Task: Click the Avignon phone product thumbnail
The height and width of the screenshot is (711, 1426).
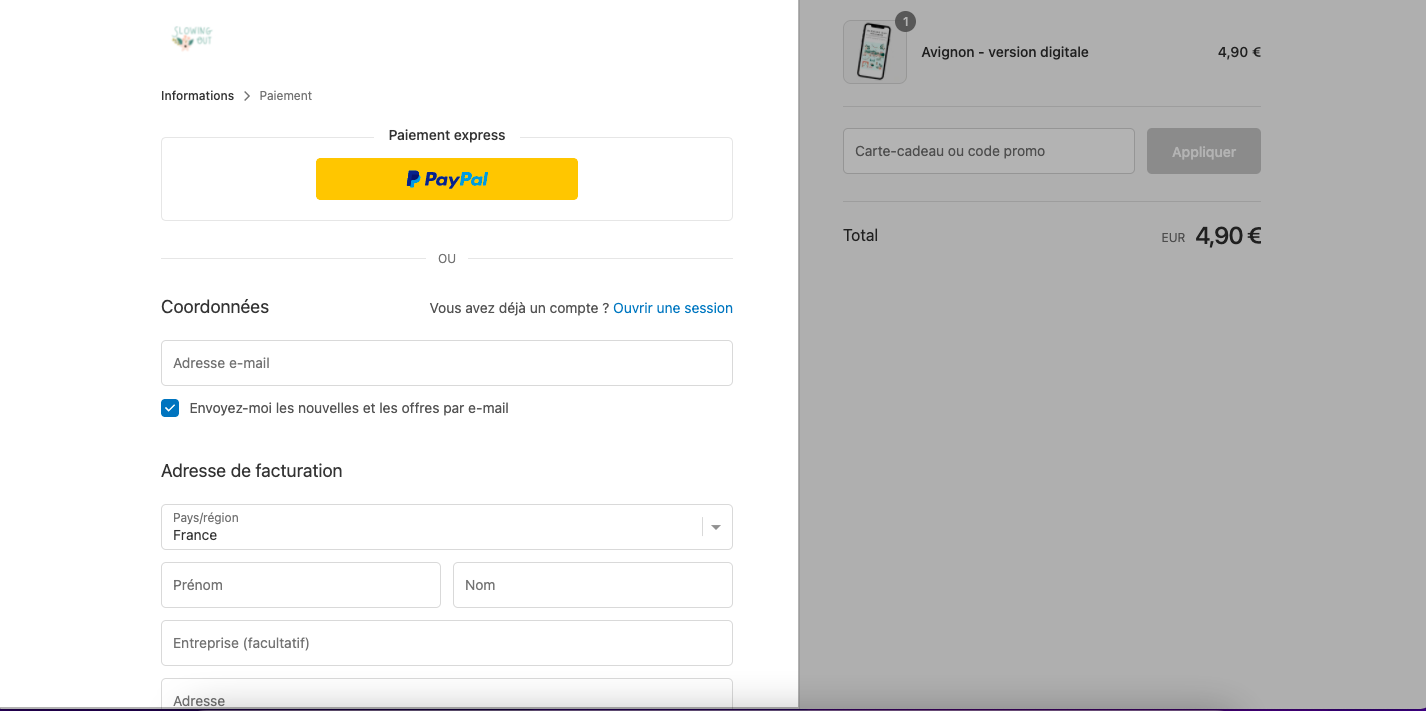Action: 875,52
